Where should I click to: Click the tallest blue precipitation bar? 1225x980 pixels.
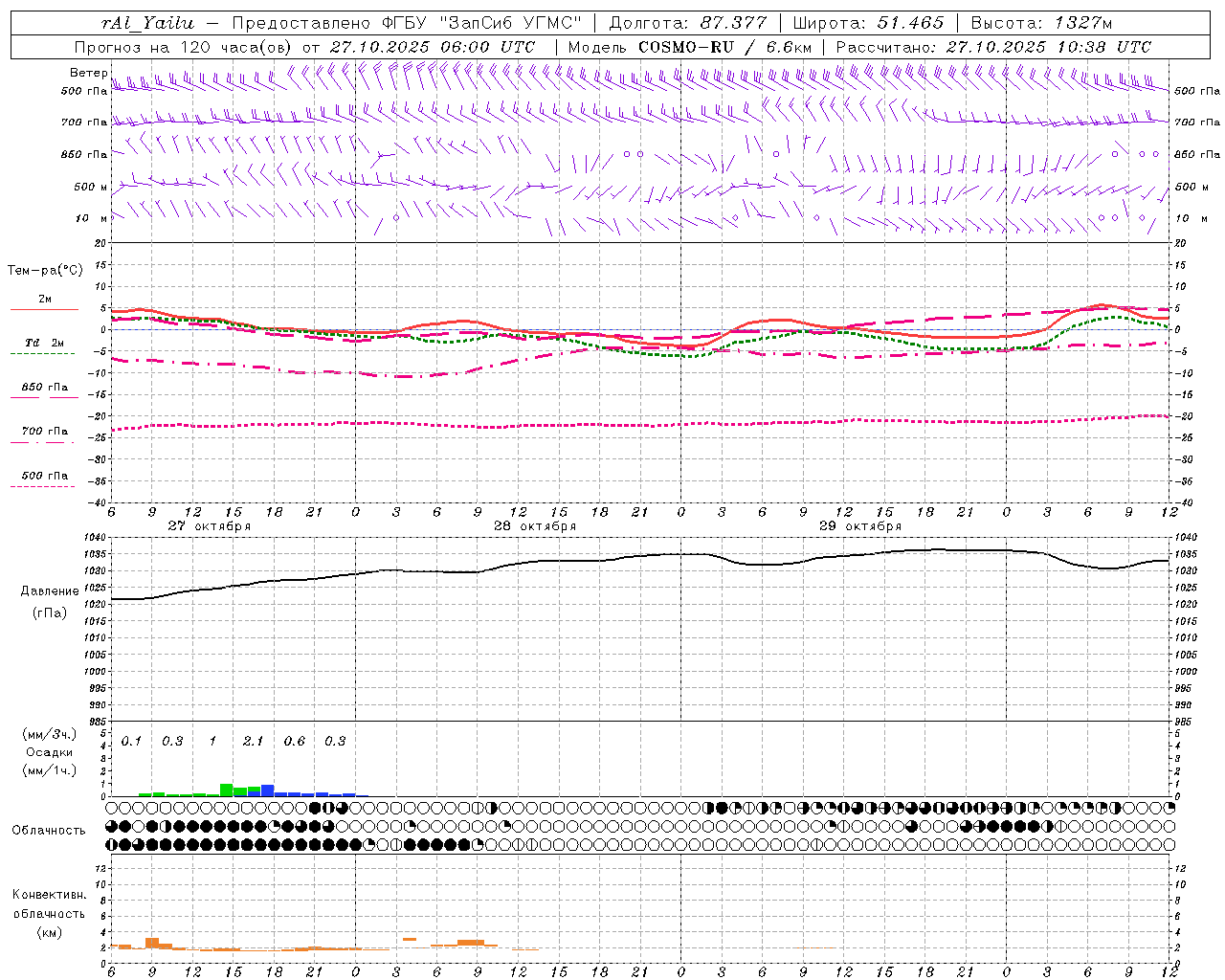click(268, 791)
